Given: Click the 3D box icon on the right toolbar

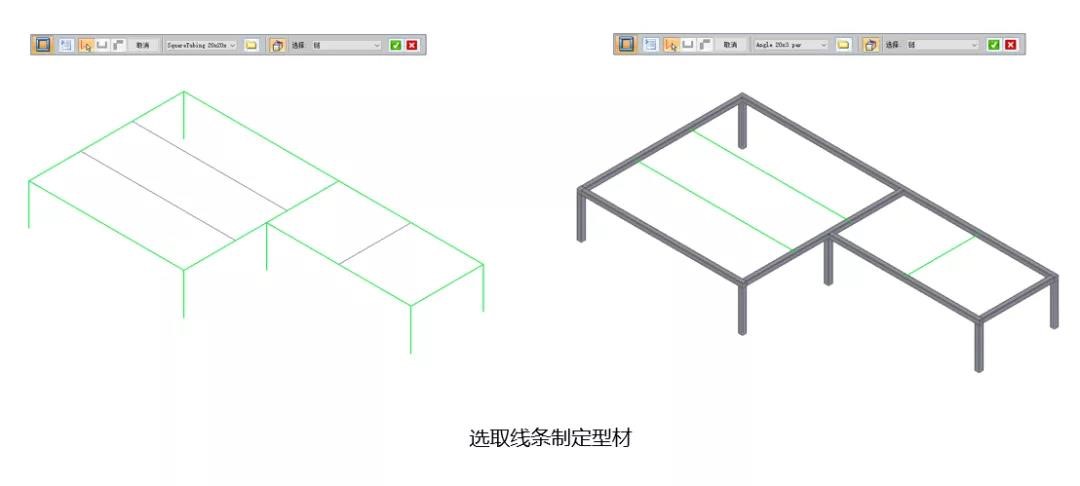Looking at the screenshot, I should pos(871,45).
